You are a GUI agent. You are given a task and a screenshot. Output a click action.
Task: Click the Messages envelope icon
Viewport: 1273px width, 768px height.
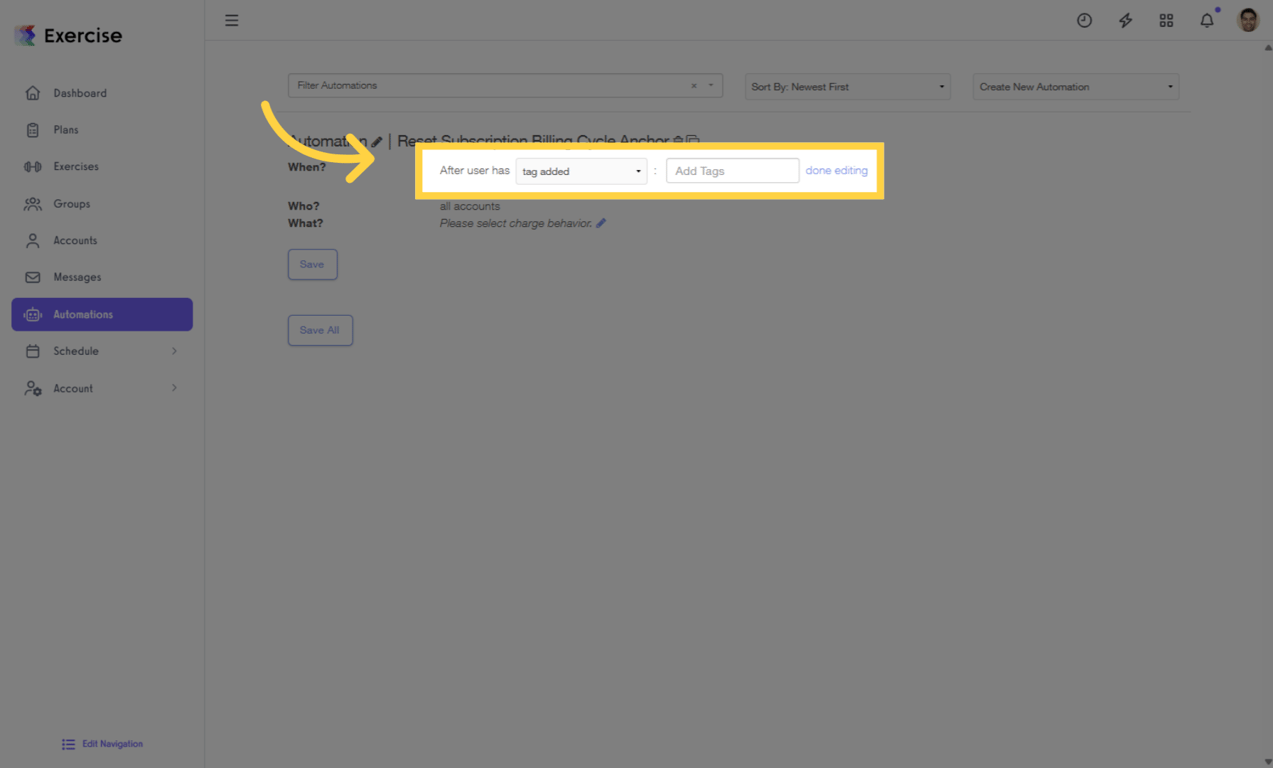33,277
